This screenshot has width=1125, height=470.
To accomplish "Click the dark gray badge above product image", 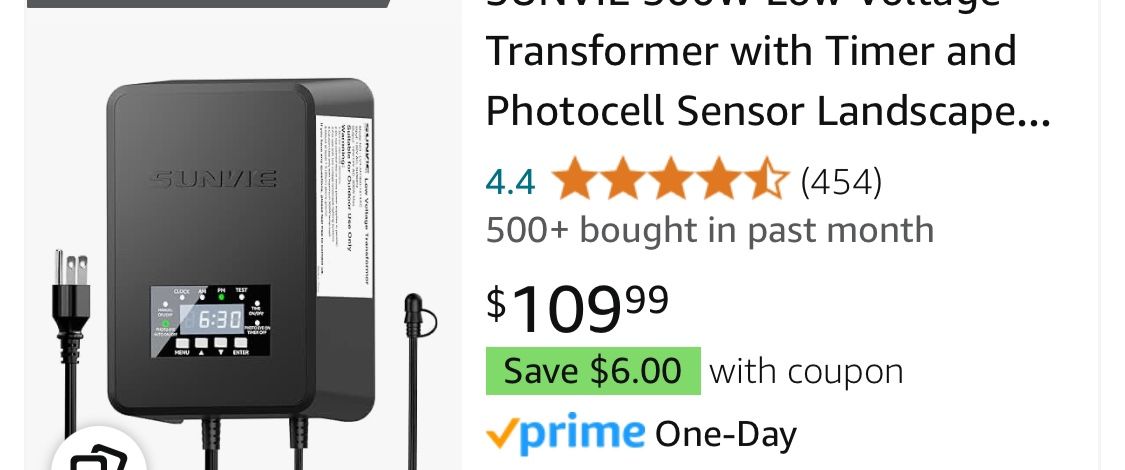I will pos(208,3).
